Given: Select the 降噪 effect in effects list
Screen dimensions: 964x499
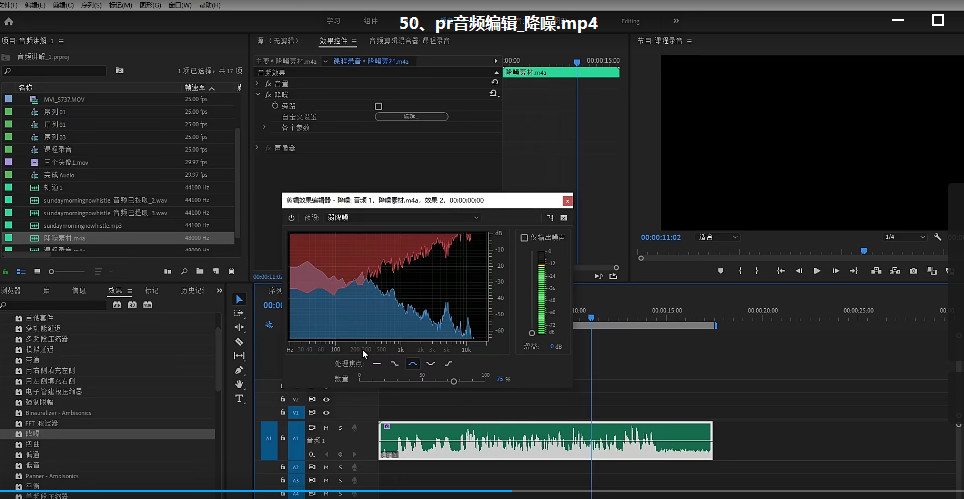Looking at the screenshot, I should click(x=108, y=434).
